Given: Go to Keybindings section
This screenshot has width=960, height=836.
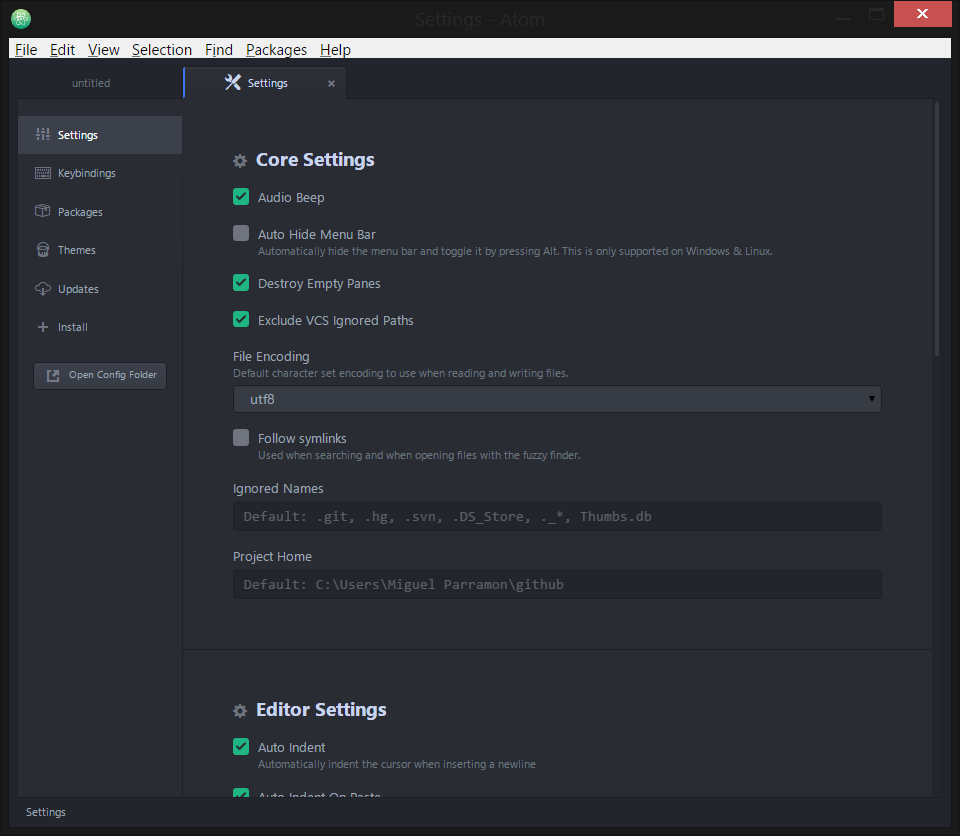Looking at the screenshot, I should [x=100, y=173].
